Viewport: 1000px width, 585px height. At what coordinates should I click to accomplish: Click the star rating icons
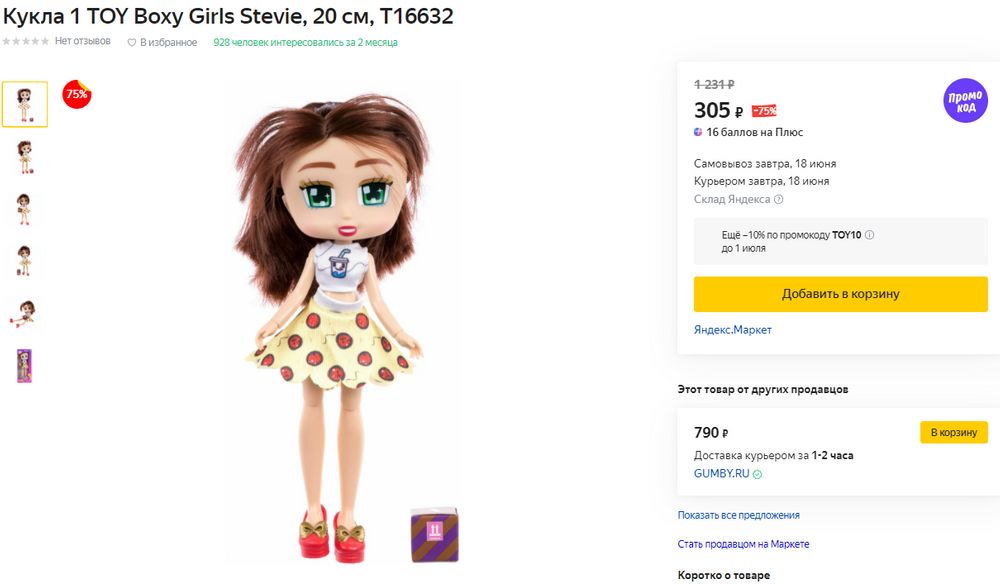pos(26,42)
